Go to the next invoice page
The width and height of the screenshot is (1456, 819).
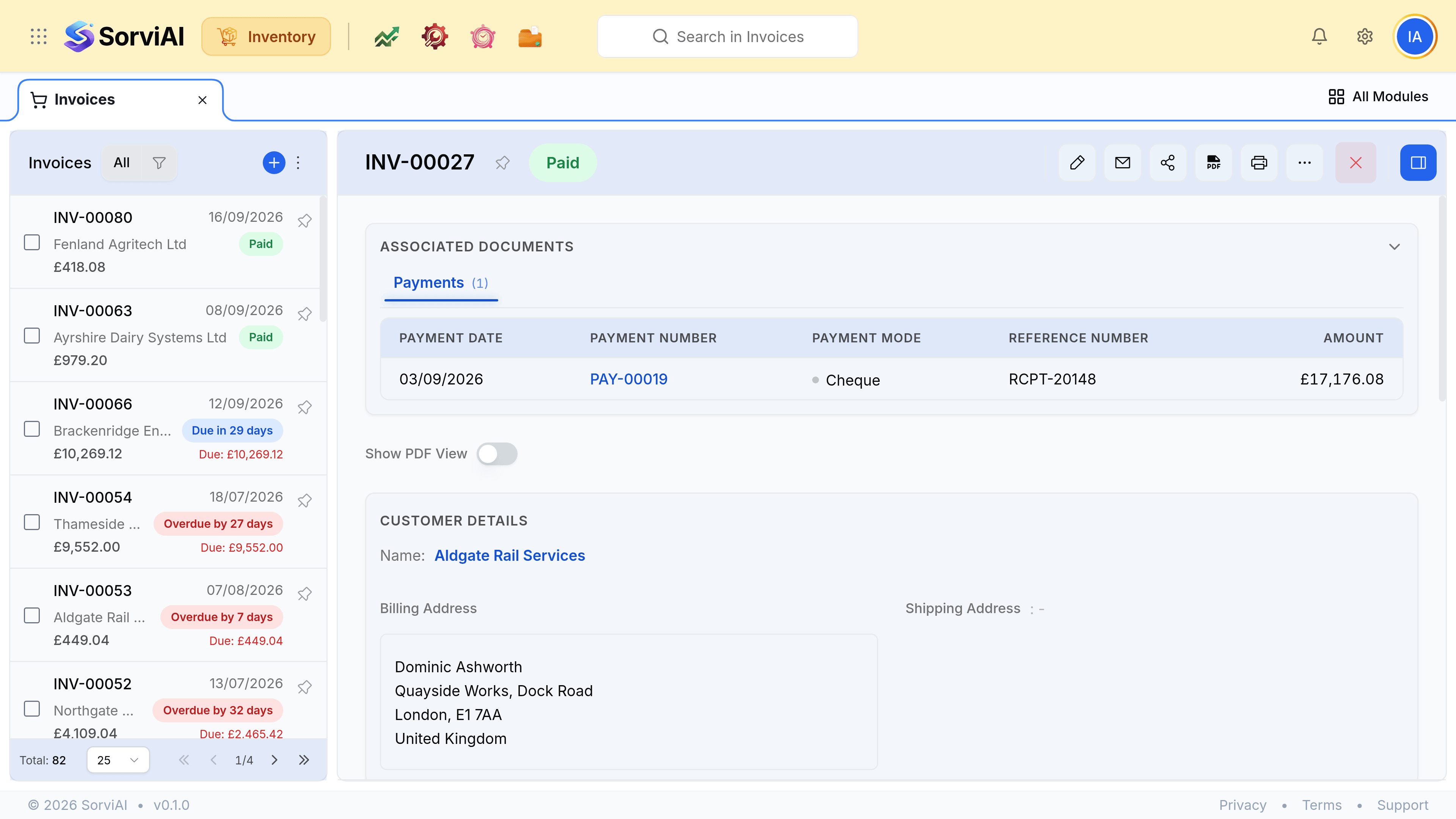point(275,759)
